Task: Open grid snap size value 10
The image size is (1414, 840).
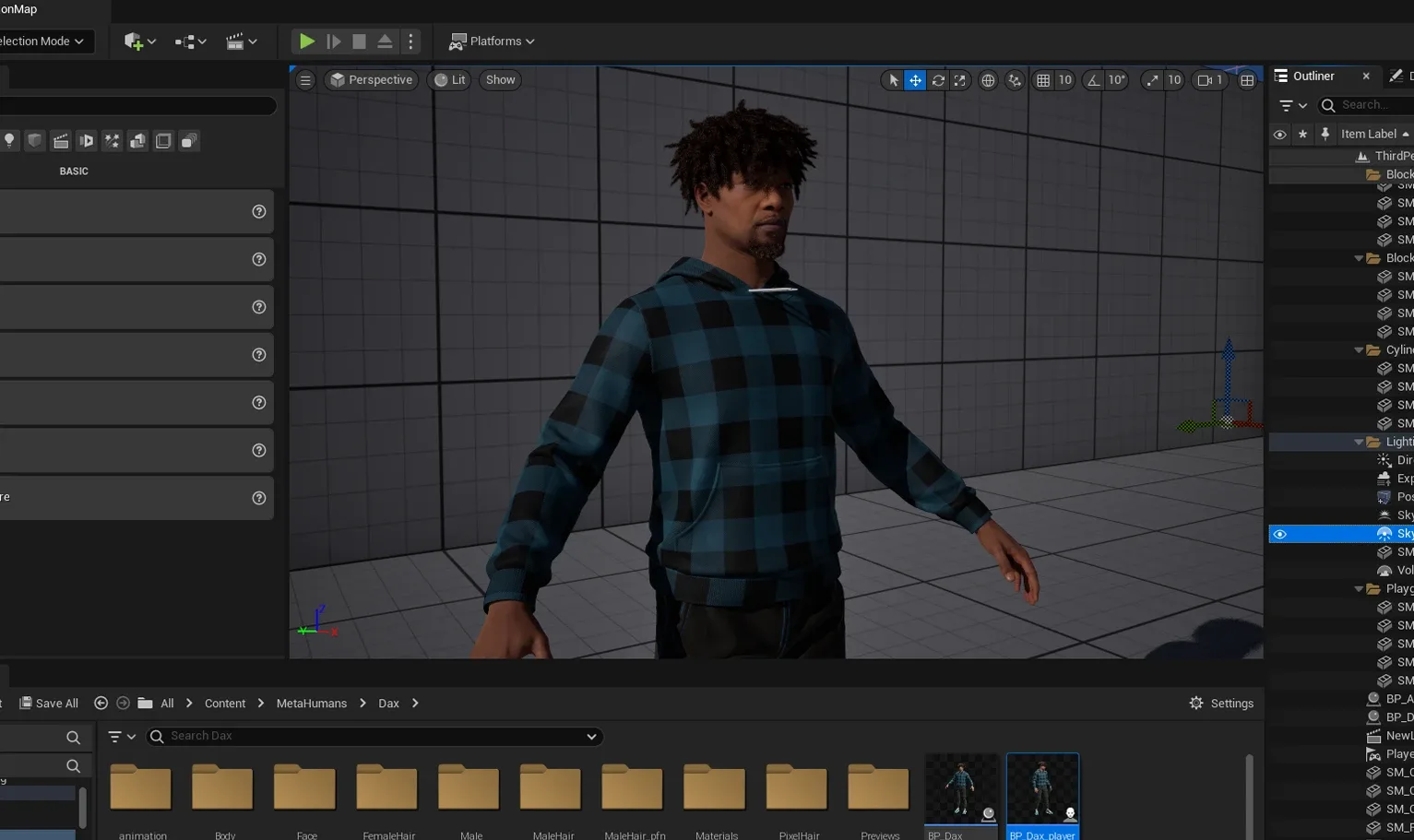Action: [x=1065, y=80]
